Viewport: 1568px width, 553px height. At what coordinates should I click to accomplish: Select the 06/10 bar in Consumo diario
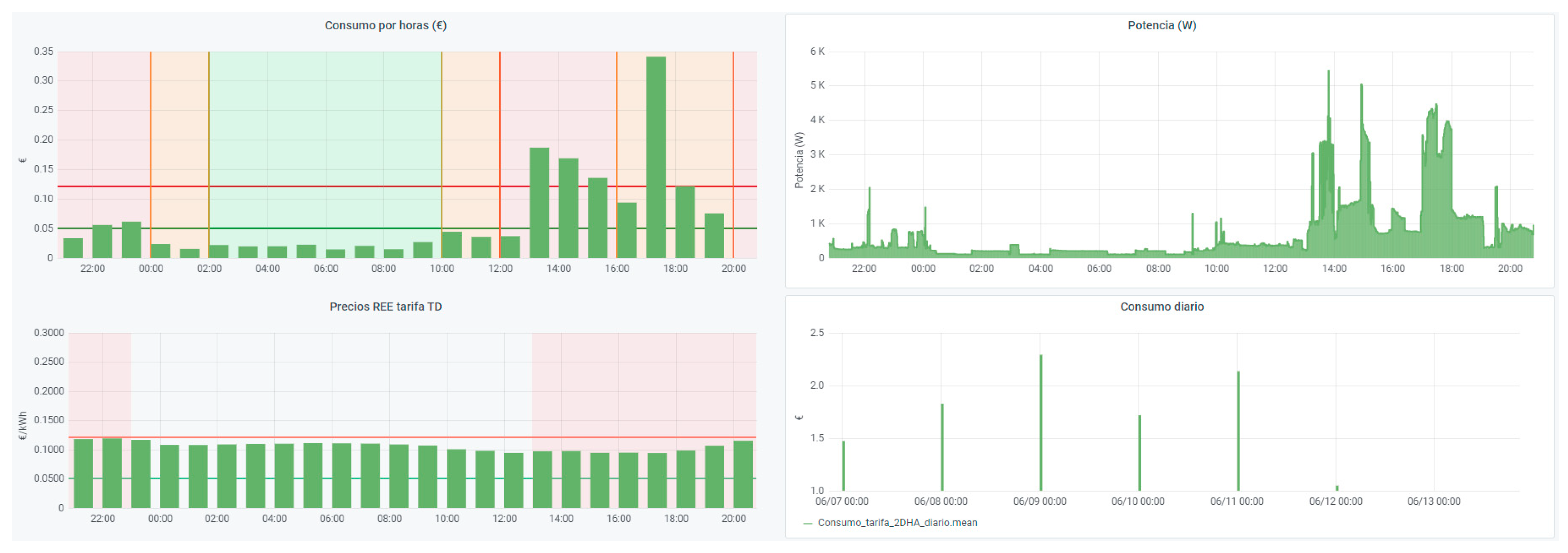1139,454
